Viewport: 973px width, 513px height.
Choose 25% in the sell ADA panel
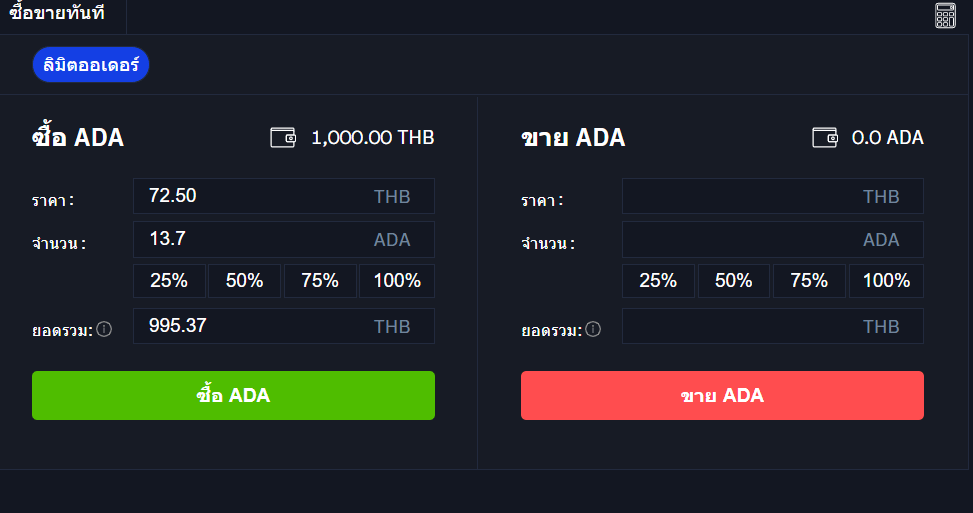coord(658,281)
